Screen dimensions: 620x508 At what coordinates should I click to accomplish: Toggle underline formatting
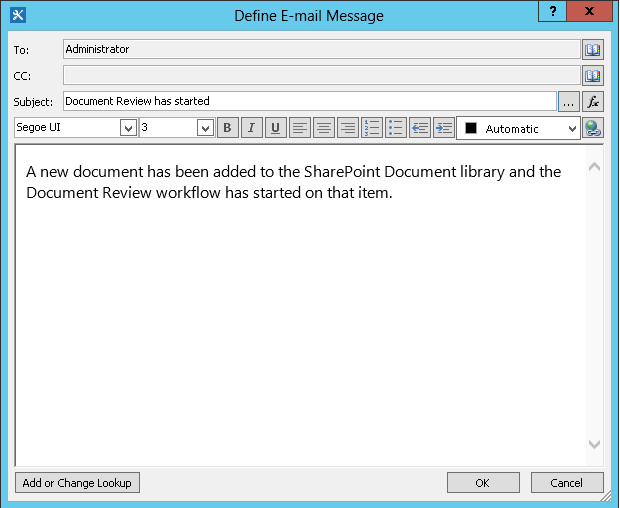(275, 128)
